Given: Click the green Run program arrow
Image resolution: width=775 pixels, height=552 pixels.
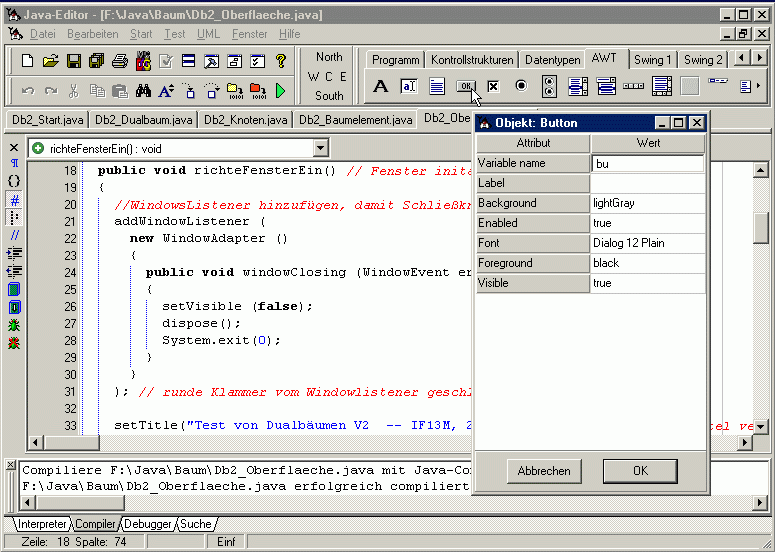Looking at the screenshot, I should [281, 91].
